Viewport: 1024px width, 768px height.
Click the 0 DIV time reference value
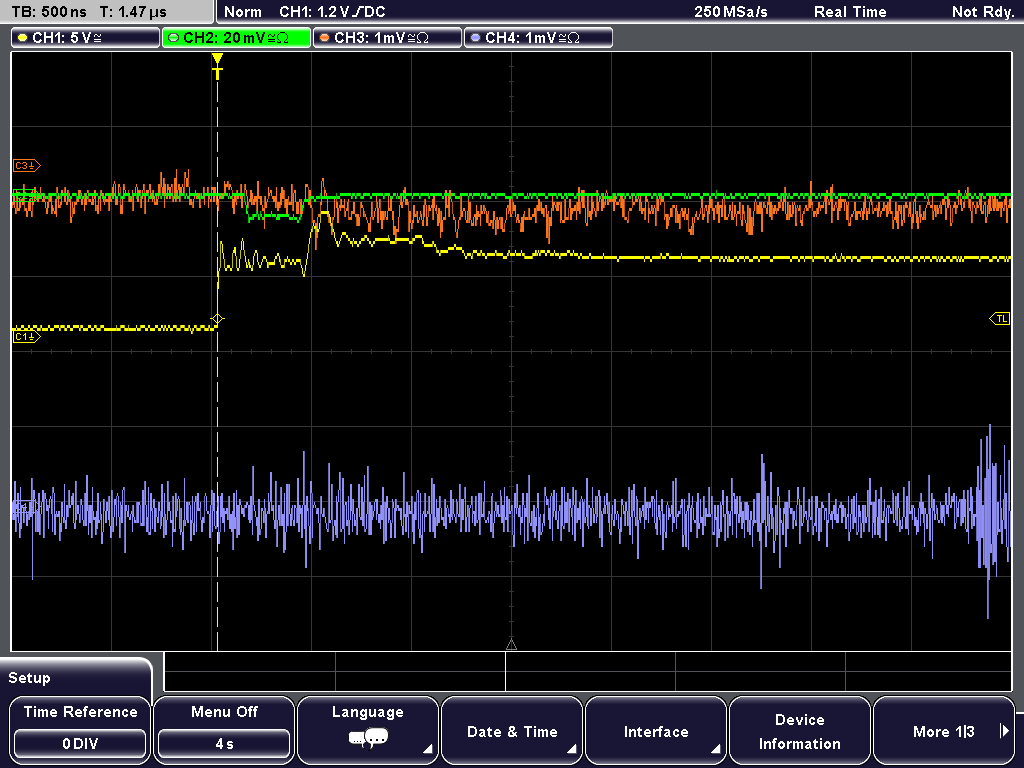80,744
